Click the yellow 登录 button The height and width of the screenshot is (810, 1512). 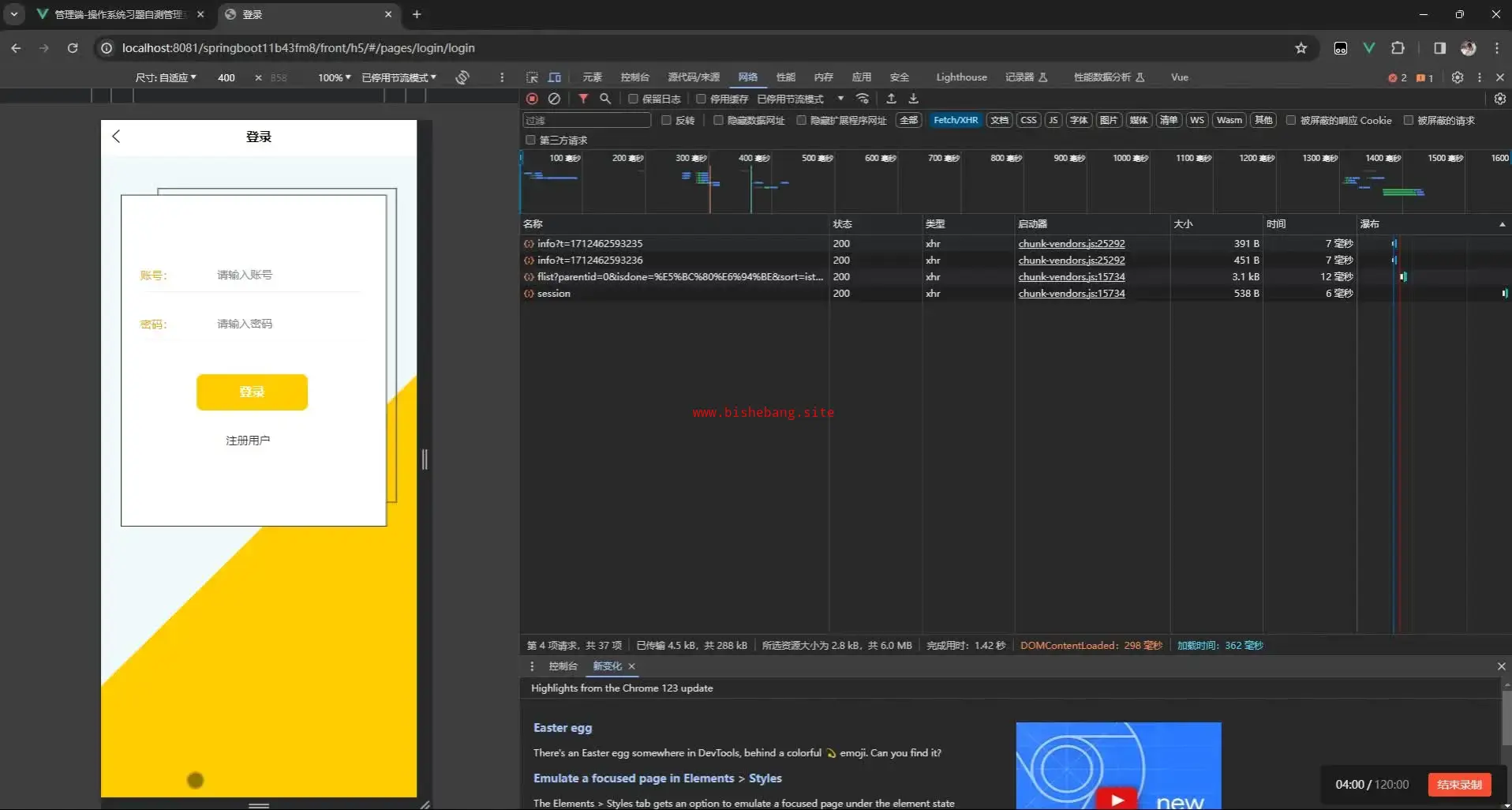point(252,392)
